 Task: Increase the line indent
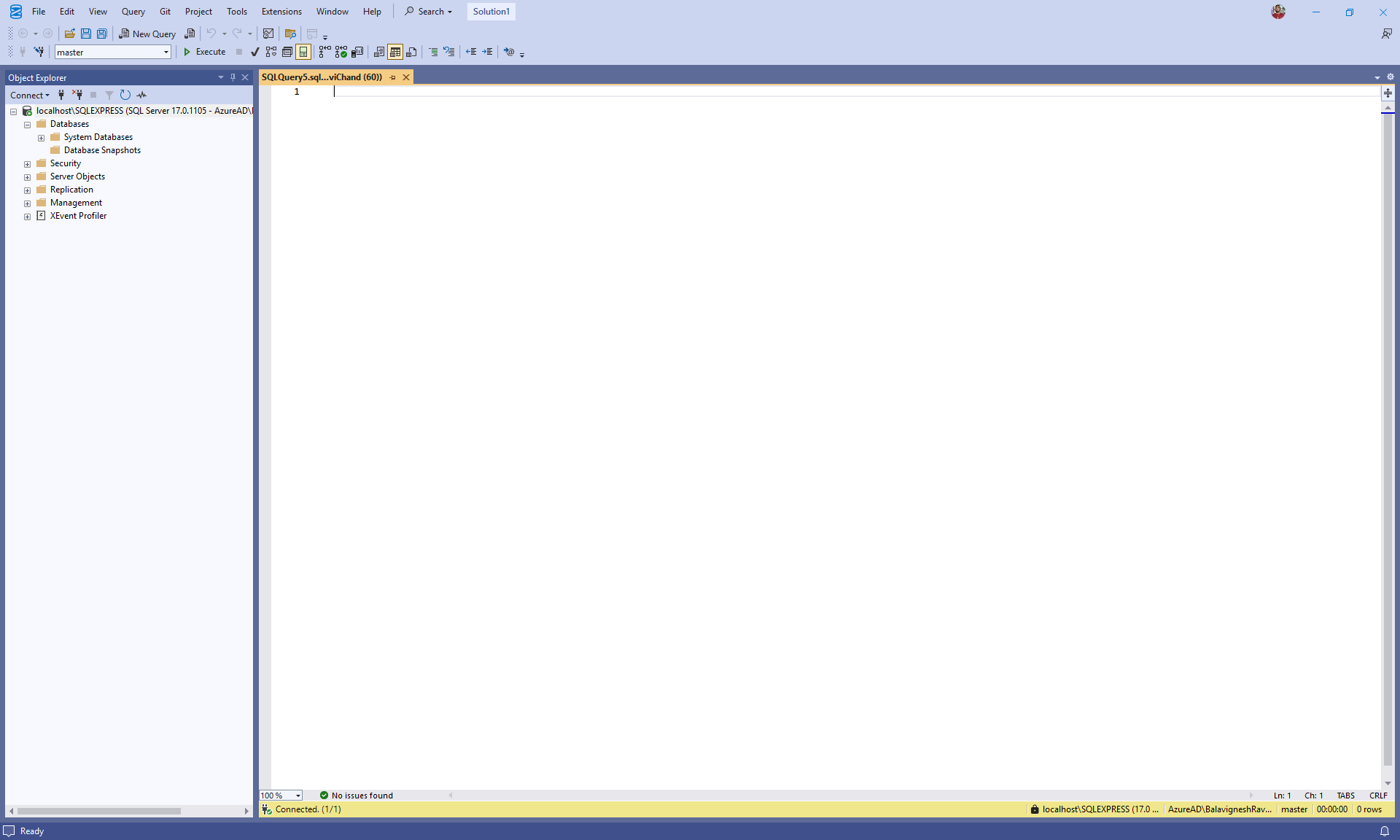487,52
